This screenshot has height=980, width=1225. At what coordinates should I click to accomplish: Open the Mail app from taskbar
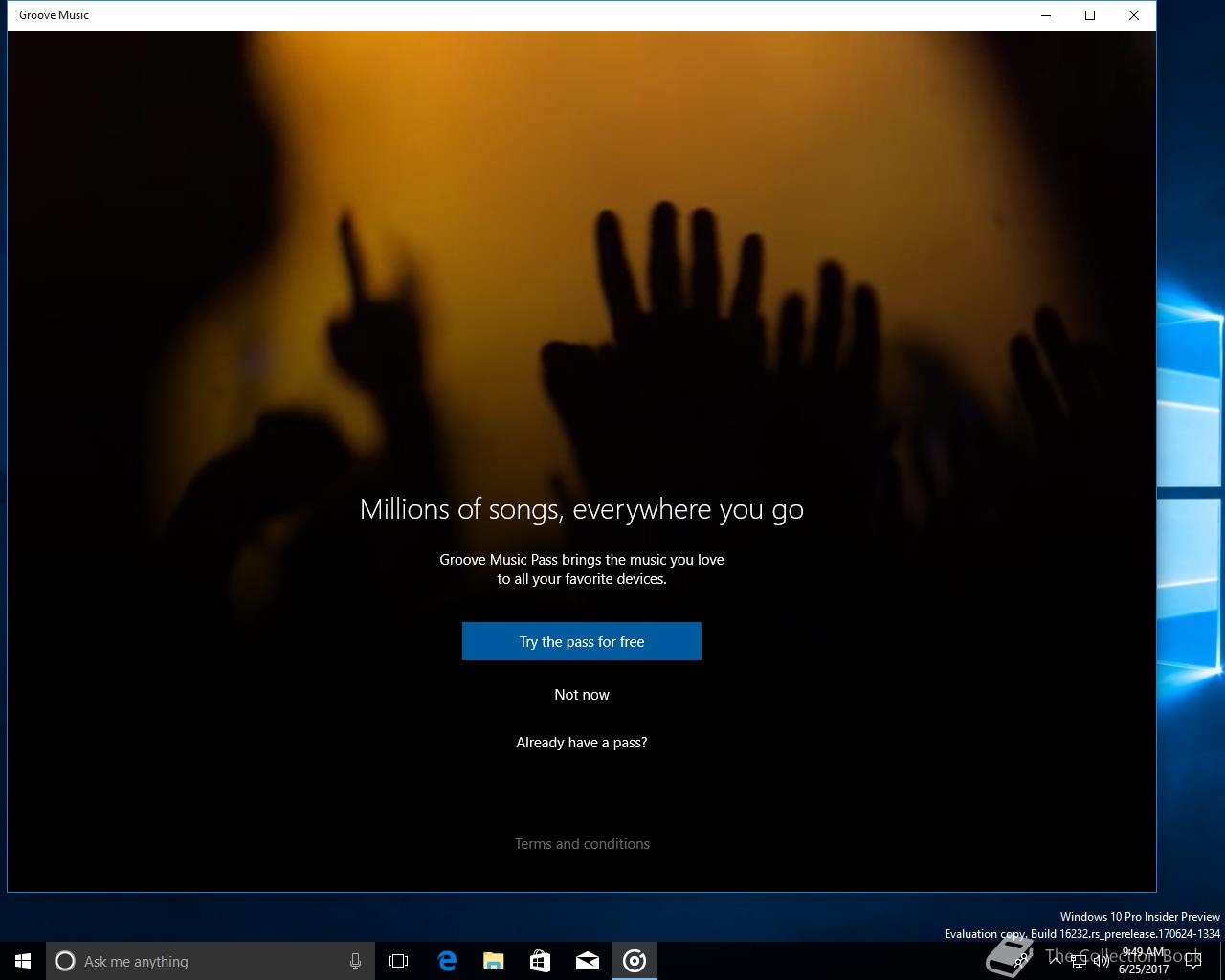tap(587, 961)
